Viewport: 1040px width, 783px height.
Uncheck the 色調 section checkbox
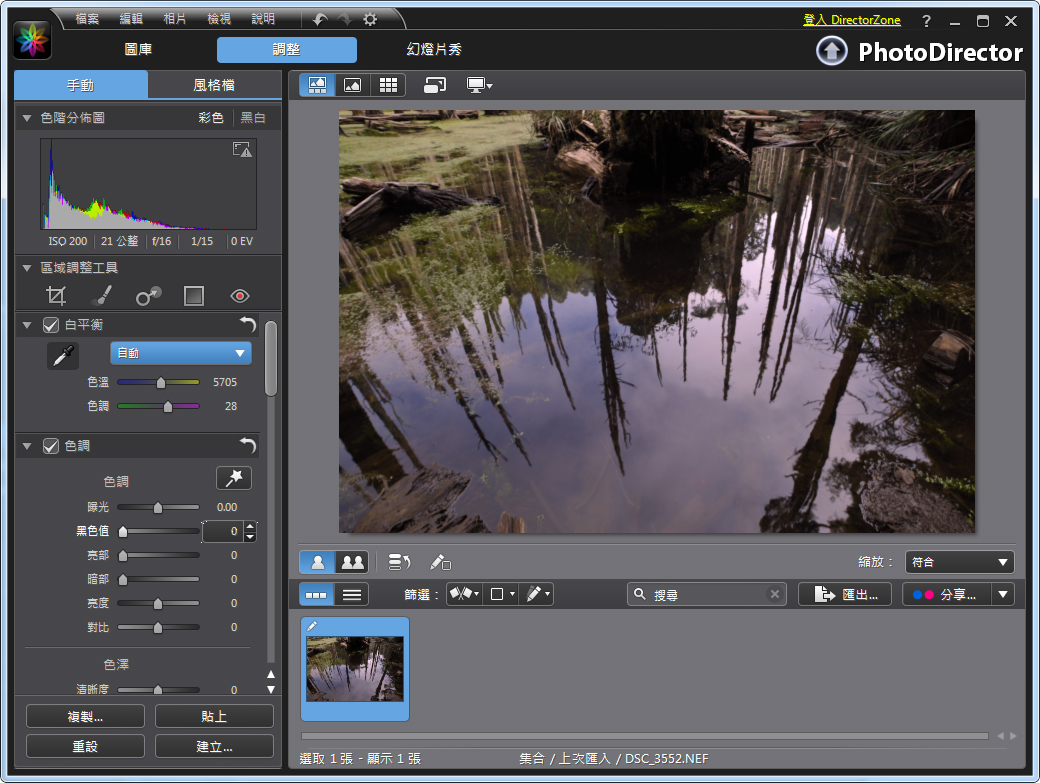51,446
